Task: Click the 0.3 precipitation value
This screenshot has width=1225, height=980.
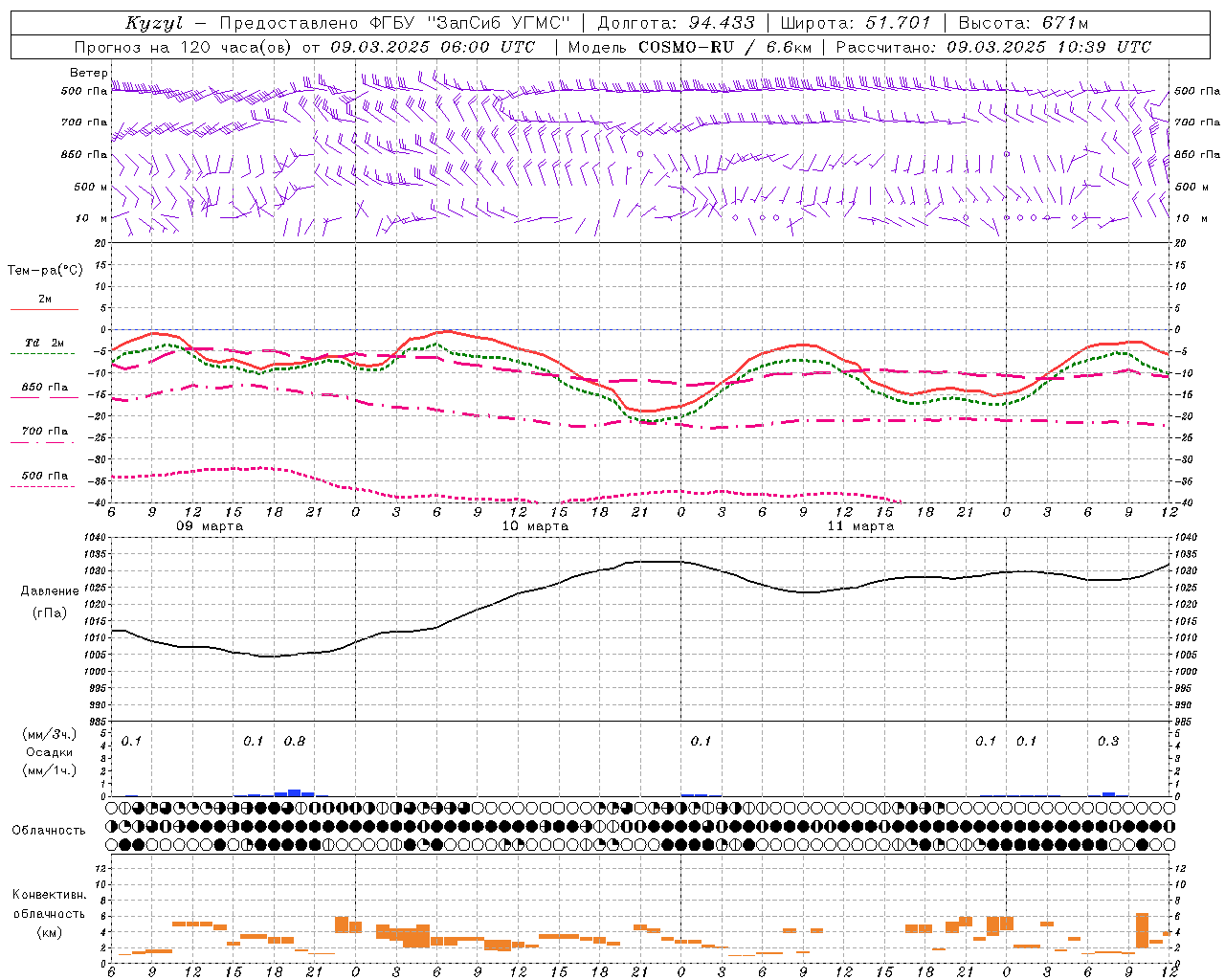Action: point(1108,742)
